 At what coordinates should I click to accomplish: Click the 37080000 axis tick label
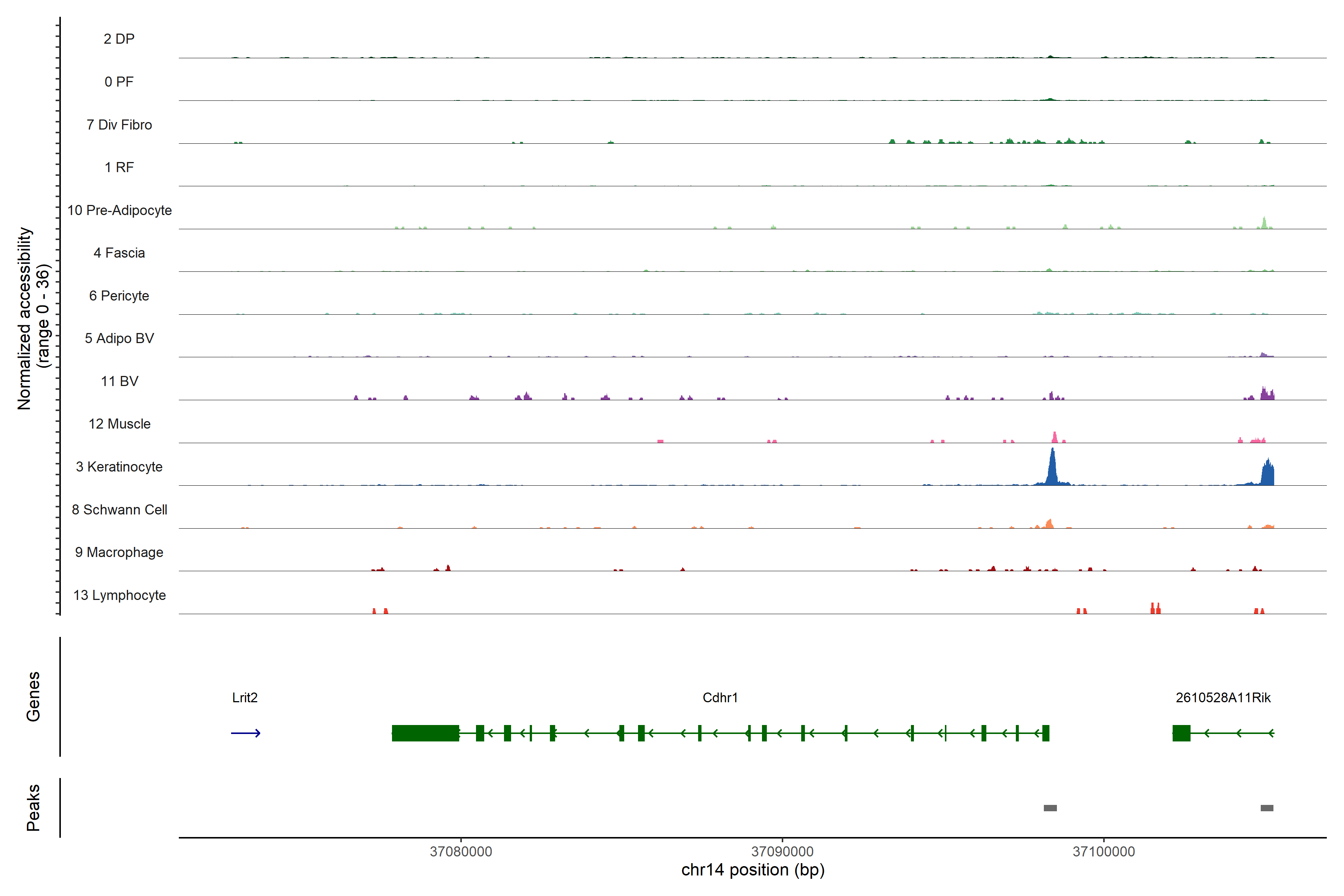coord(461,852)
